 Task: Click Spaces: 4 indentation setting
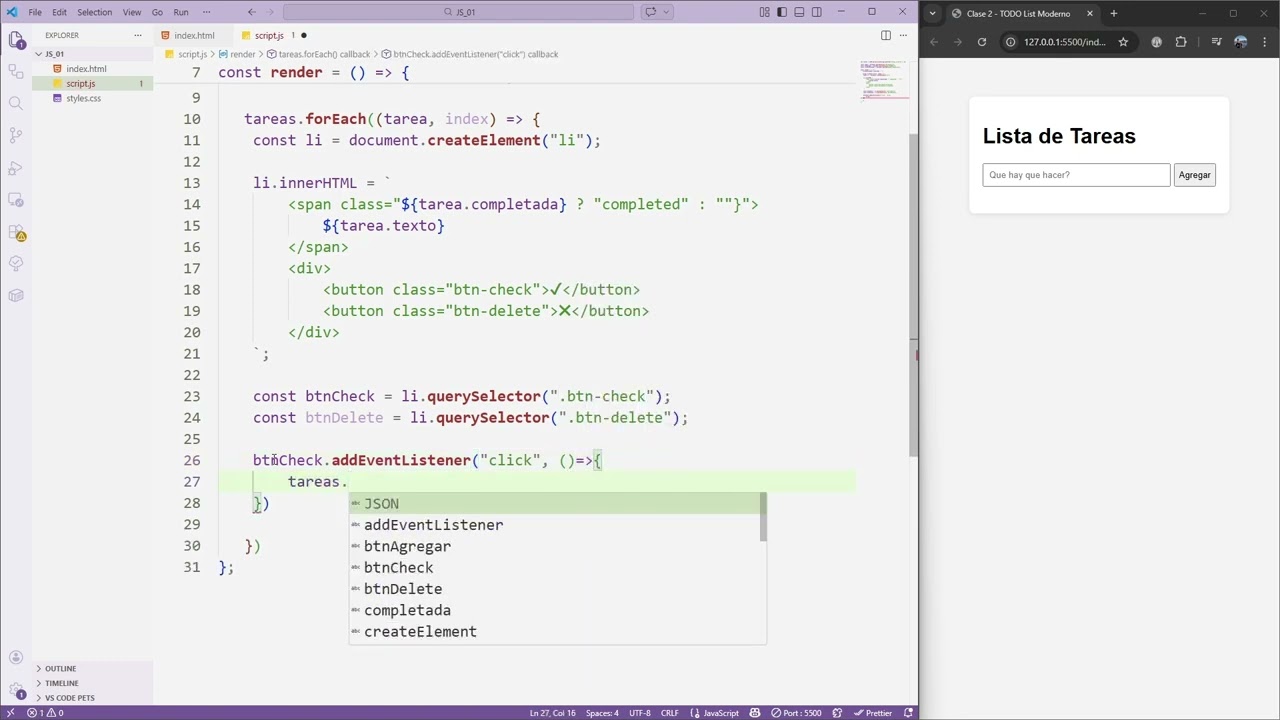[x=602, y=713]
